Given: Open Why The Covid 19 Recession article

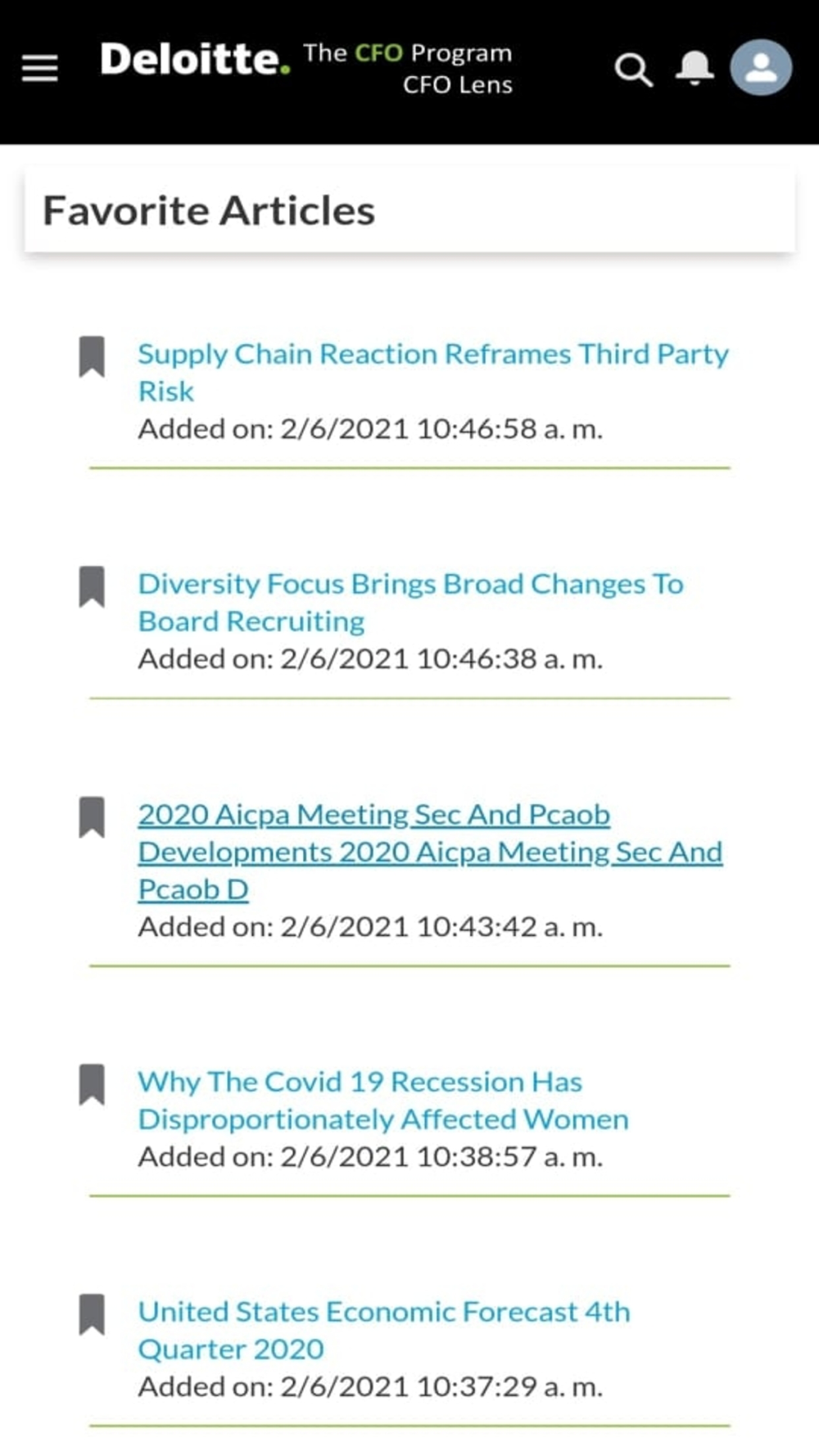Looking at the screenshot, I should pyautogui.click(x=383, y=1101).
